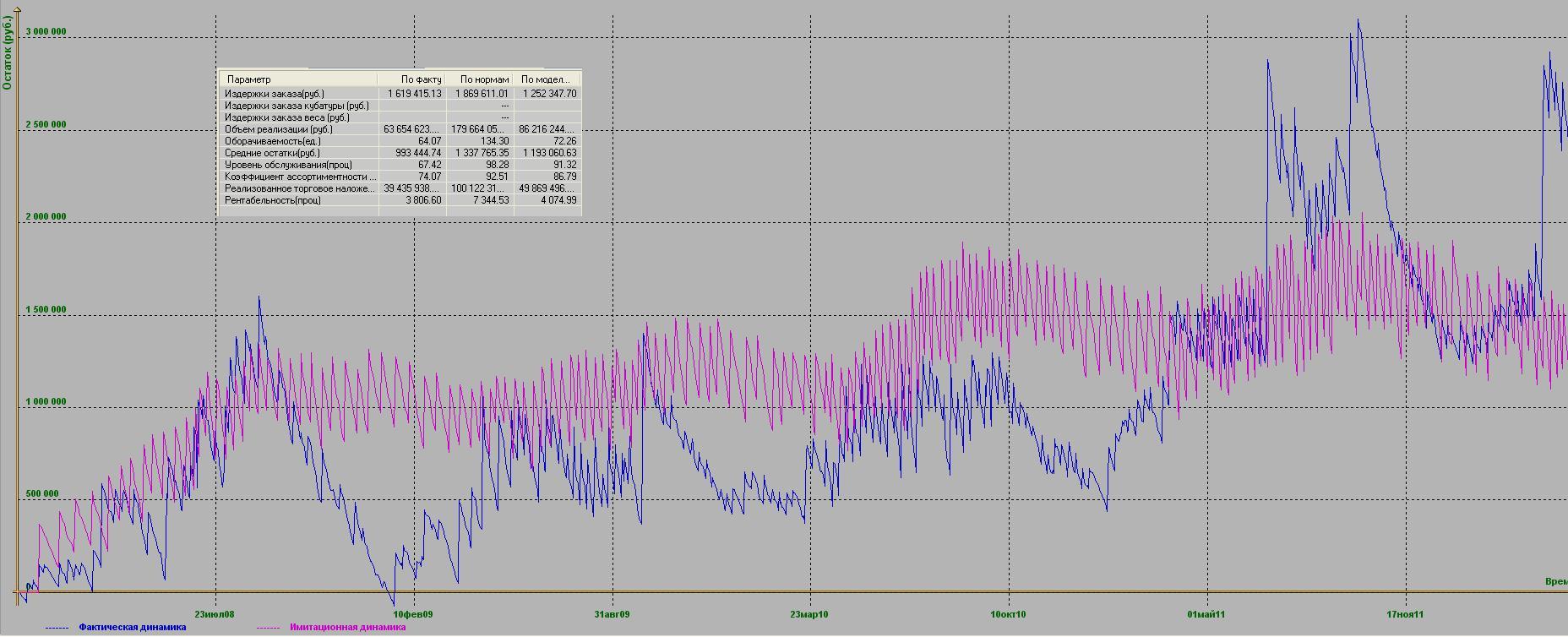This screenshot has width=1568, height=637.
Task: Select the 'Средние остатки(руб.)' row label
Action: pos(272,153)
